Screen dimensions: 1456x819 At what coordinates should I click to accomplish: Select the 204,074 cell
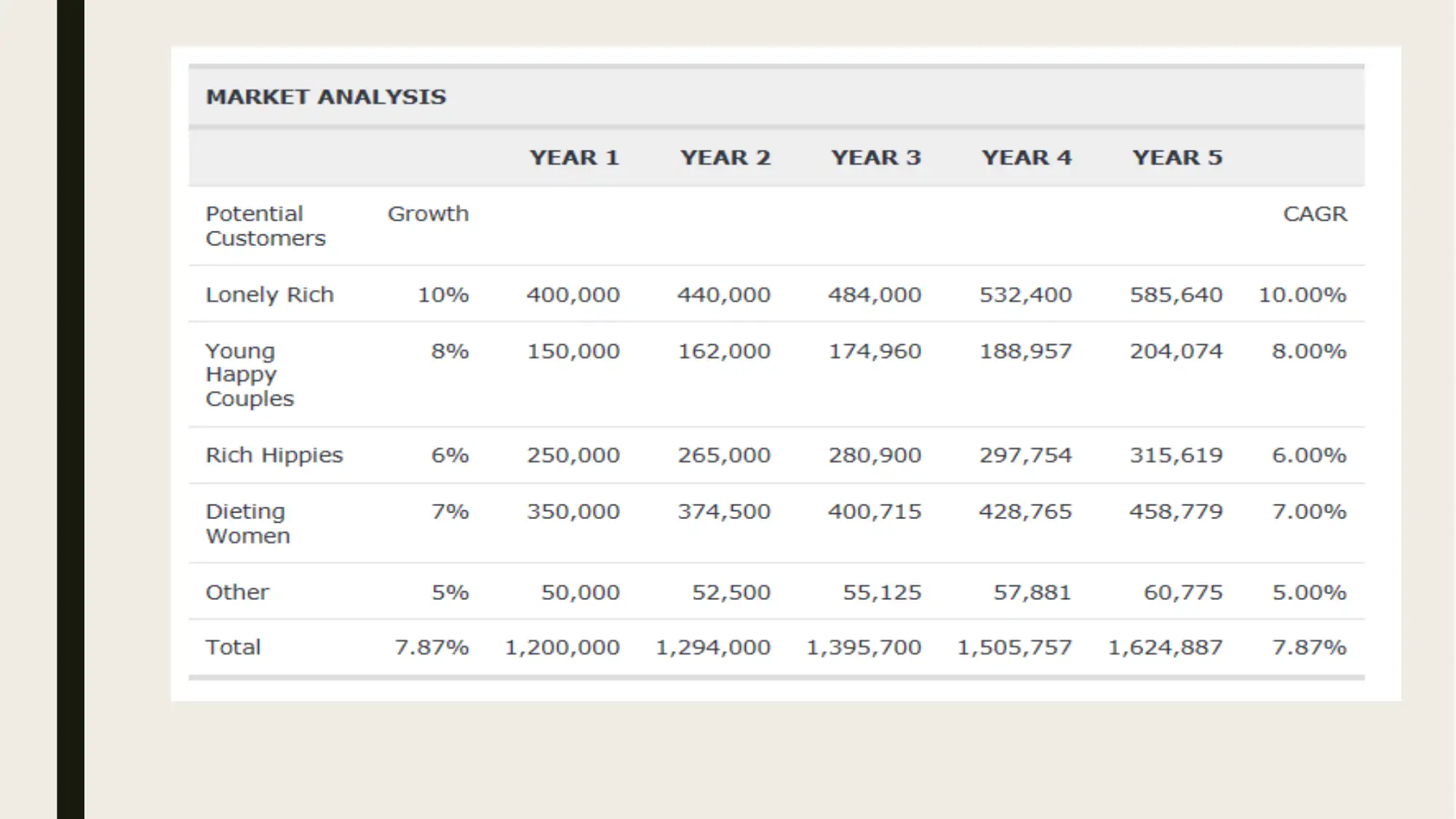[x=1176, y=352]
